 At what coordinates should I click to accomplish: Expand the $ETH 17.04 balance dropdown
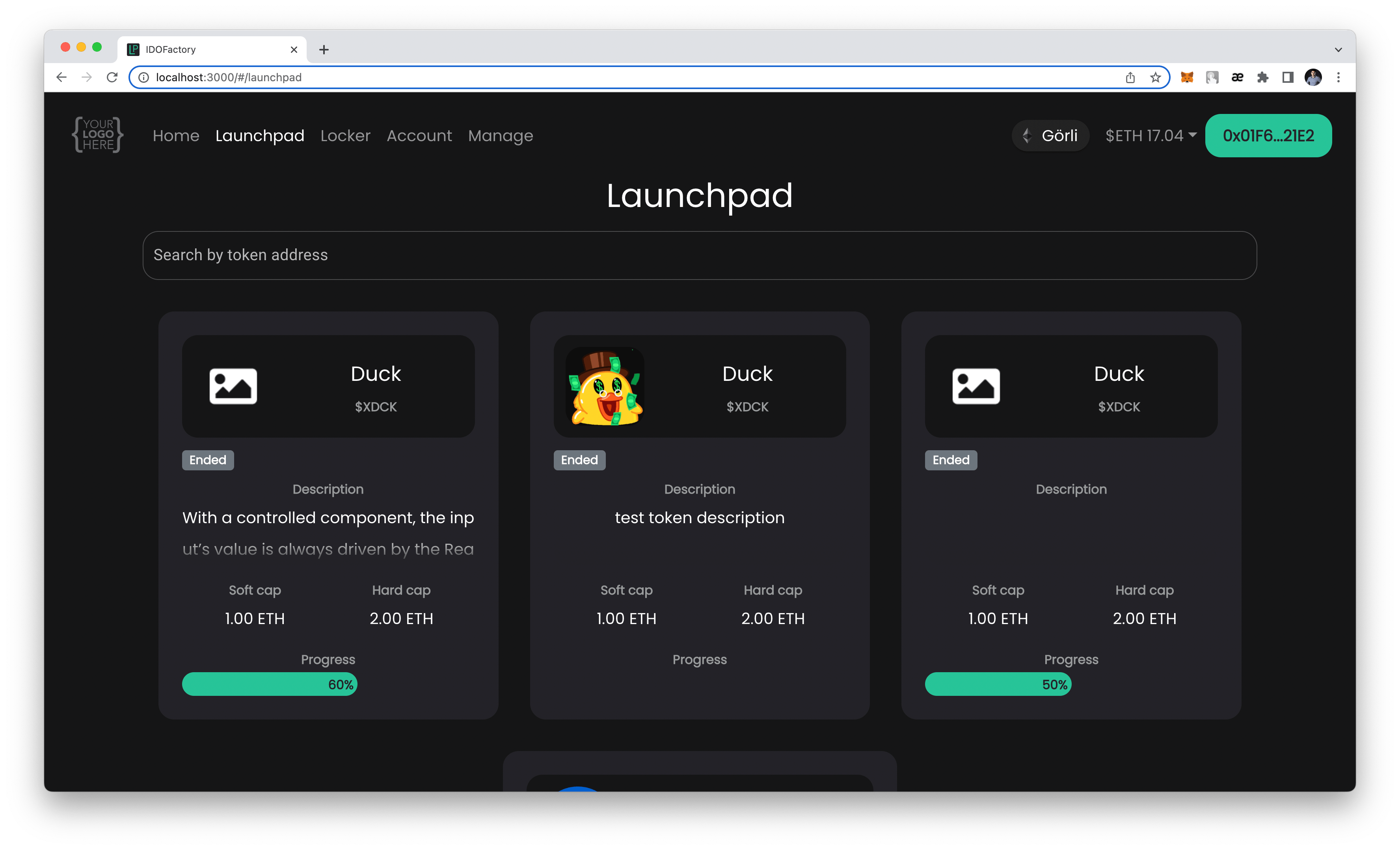pos(1151,135)
